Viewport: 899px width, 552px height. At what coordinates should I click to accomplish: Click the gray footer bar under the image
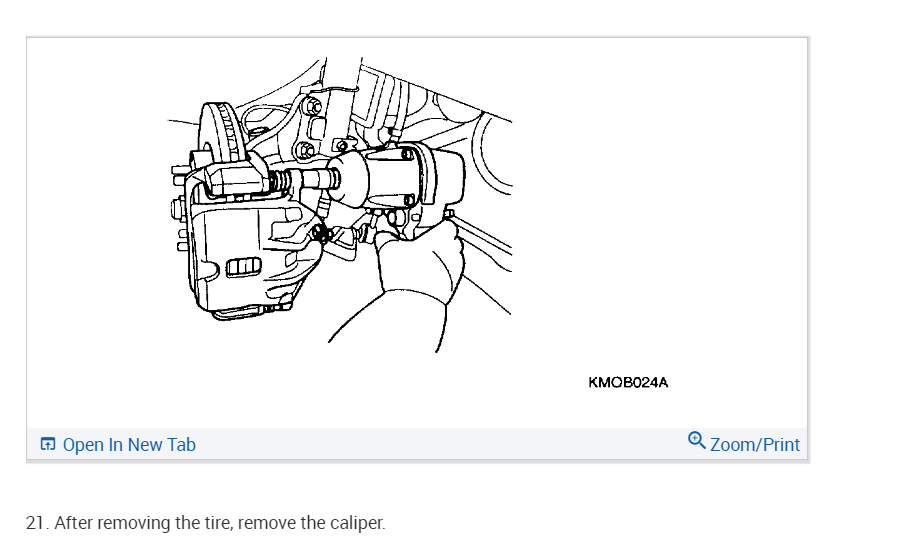coord(417,444)
